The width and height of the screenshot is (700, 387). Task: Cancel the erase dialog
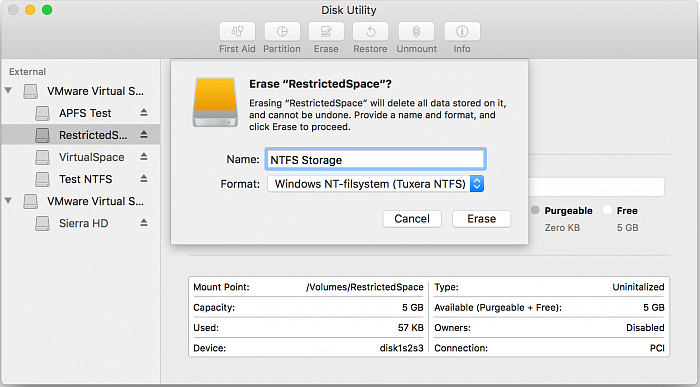point(412,219)
